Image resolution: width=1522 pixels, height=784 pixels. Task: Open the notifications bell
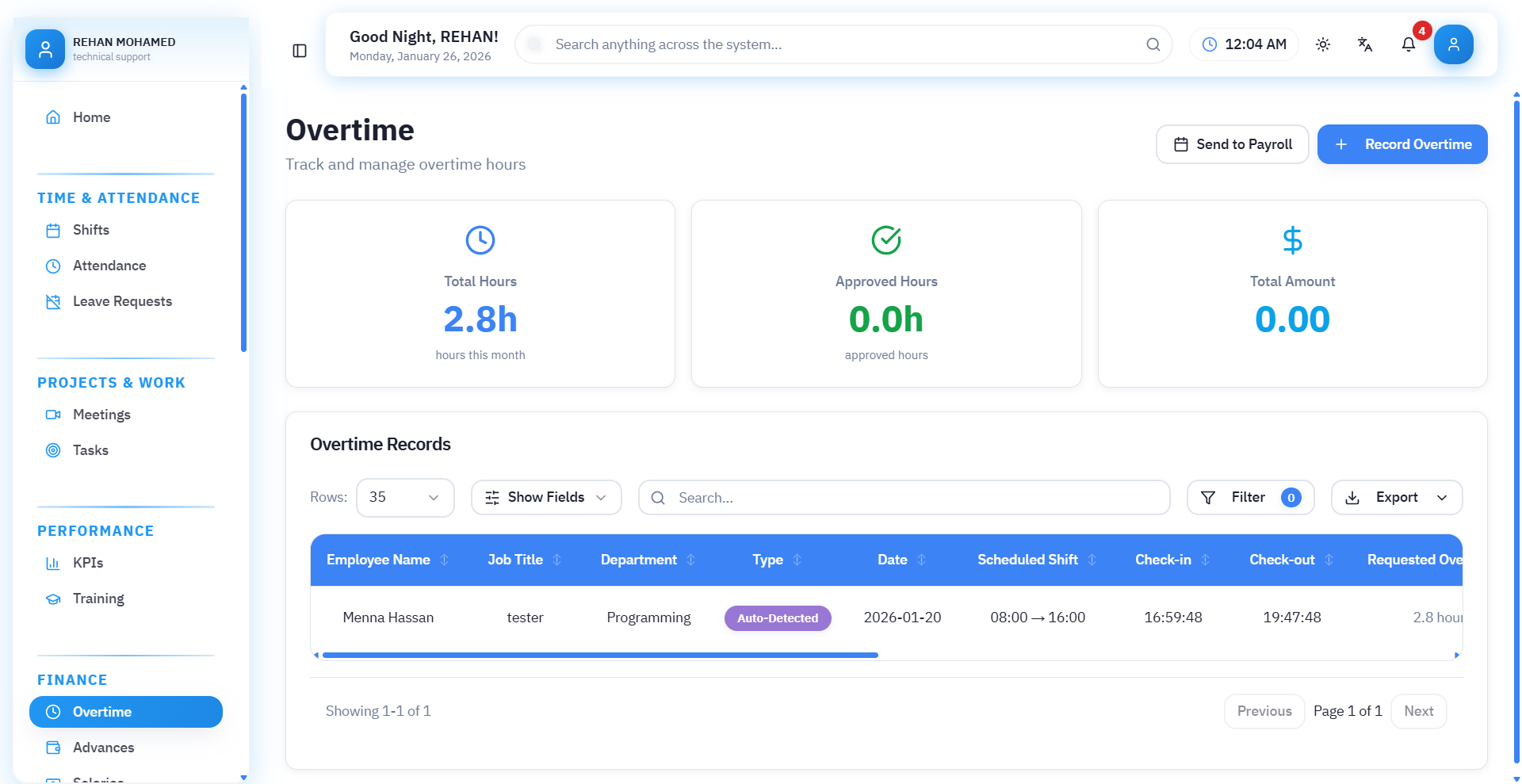tap(1409, 44)
